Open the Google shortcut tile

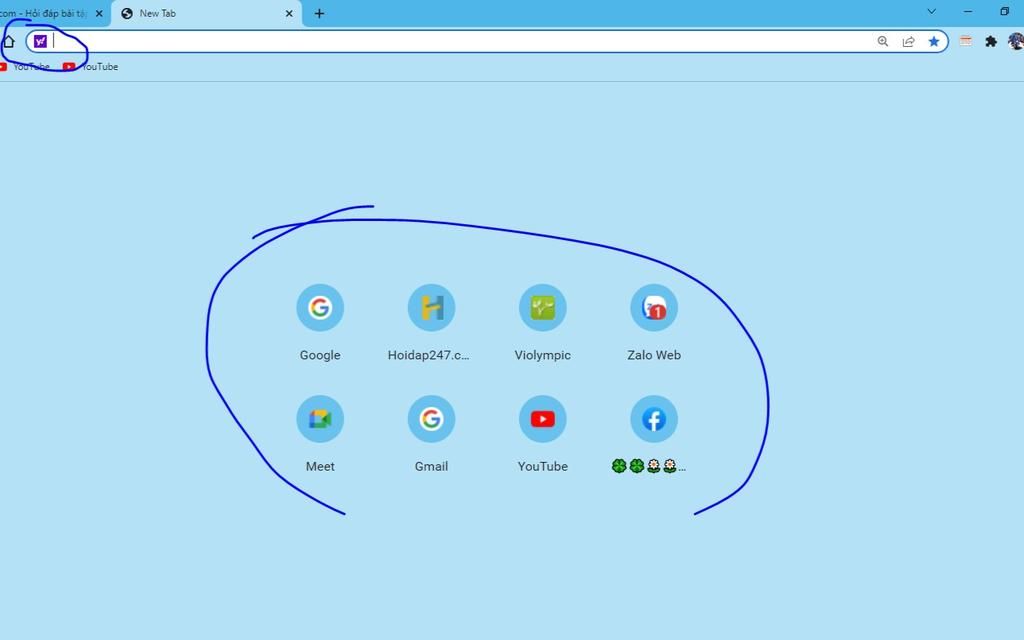pos(320,308)
